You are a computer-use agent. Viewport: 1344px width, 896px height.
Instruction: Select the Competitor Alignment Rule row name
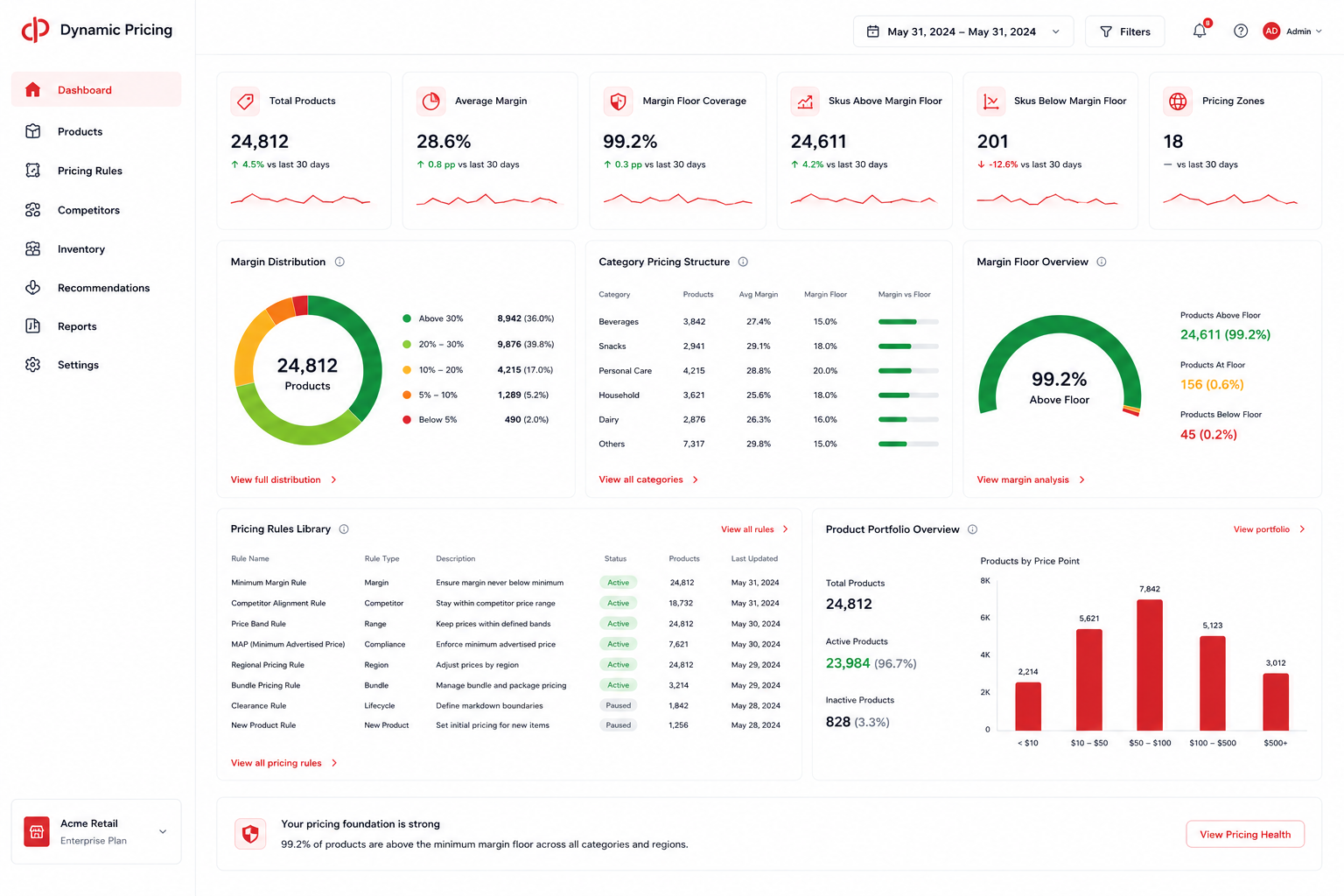click(x=278, y=603)
